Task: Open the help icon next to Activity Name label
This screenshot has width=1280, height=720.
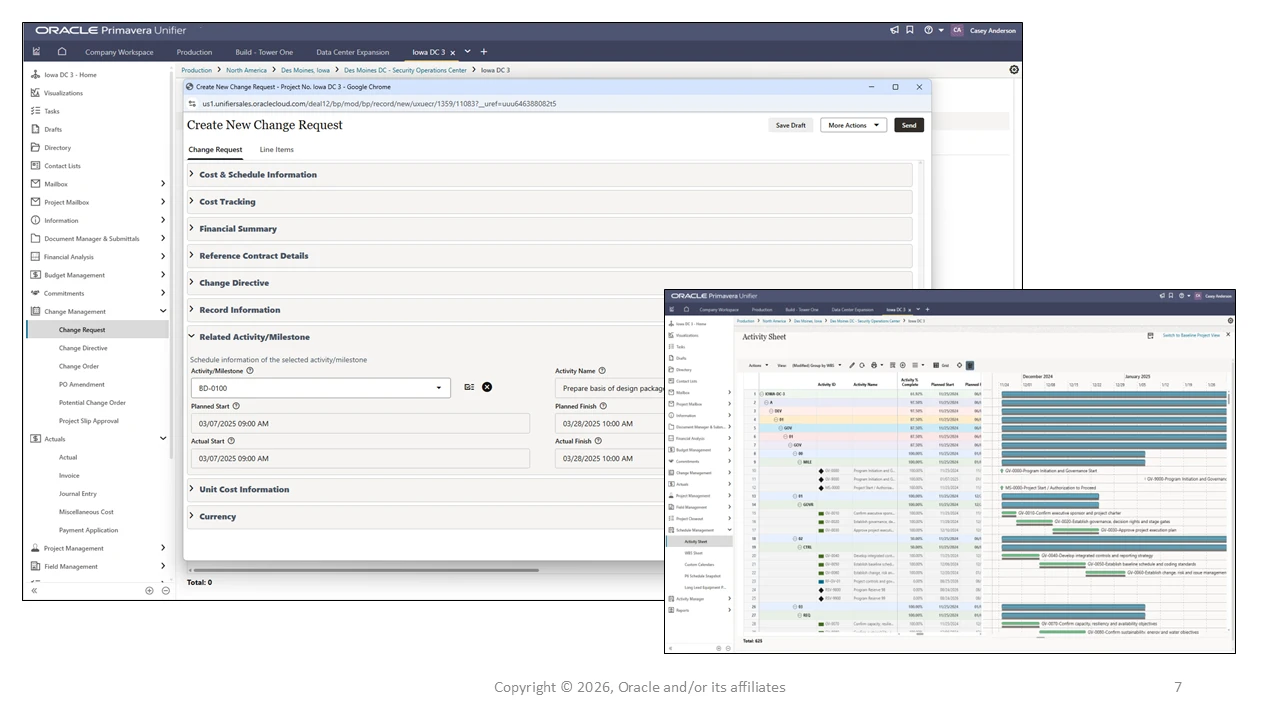Action: [602, 370]
